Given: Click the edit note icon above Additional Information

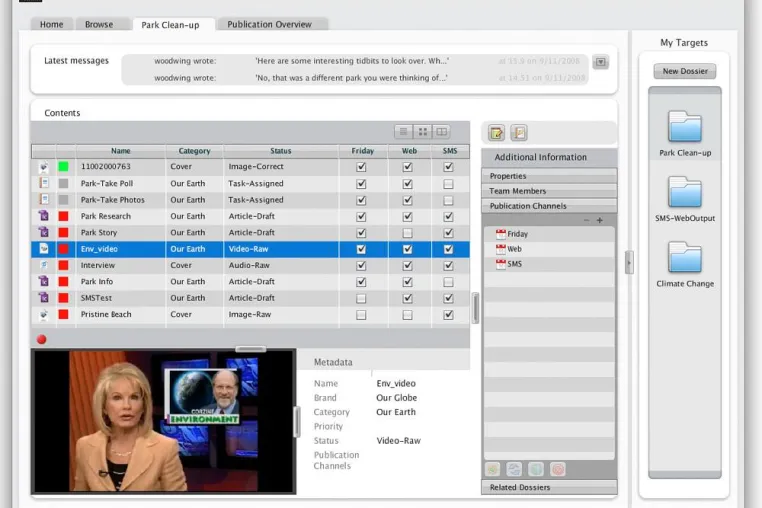Looking at the screenshot, I should point(496,133).
